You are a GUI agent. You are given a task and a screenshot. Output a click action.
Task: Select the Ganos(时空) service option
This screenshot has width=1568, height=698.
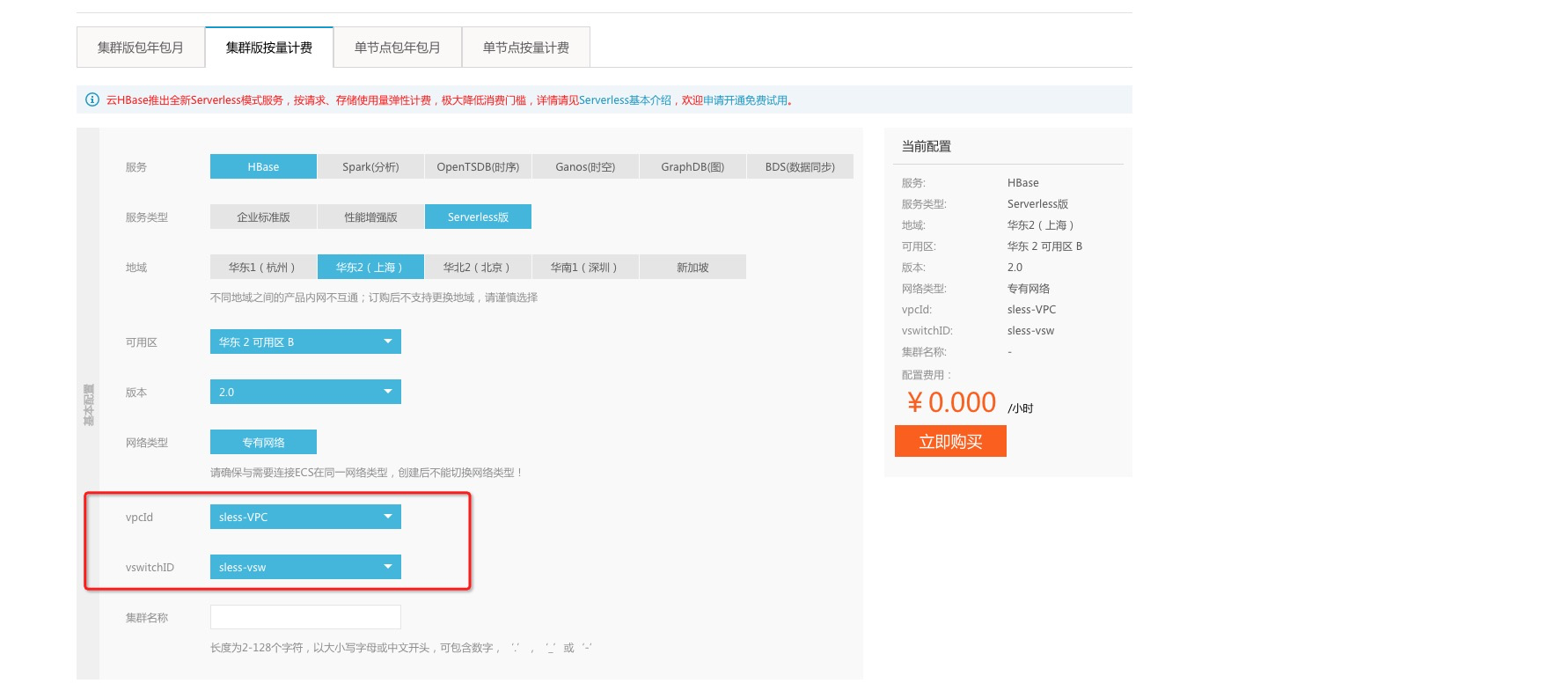click(585, 166)
